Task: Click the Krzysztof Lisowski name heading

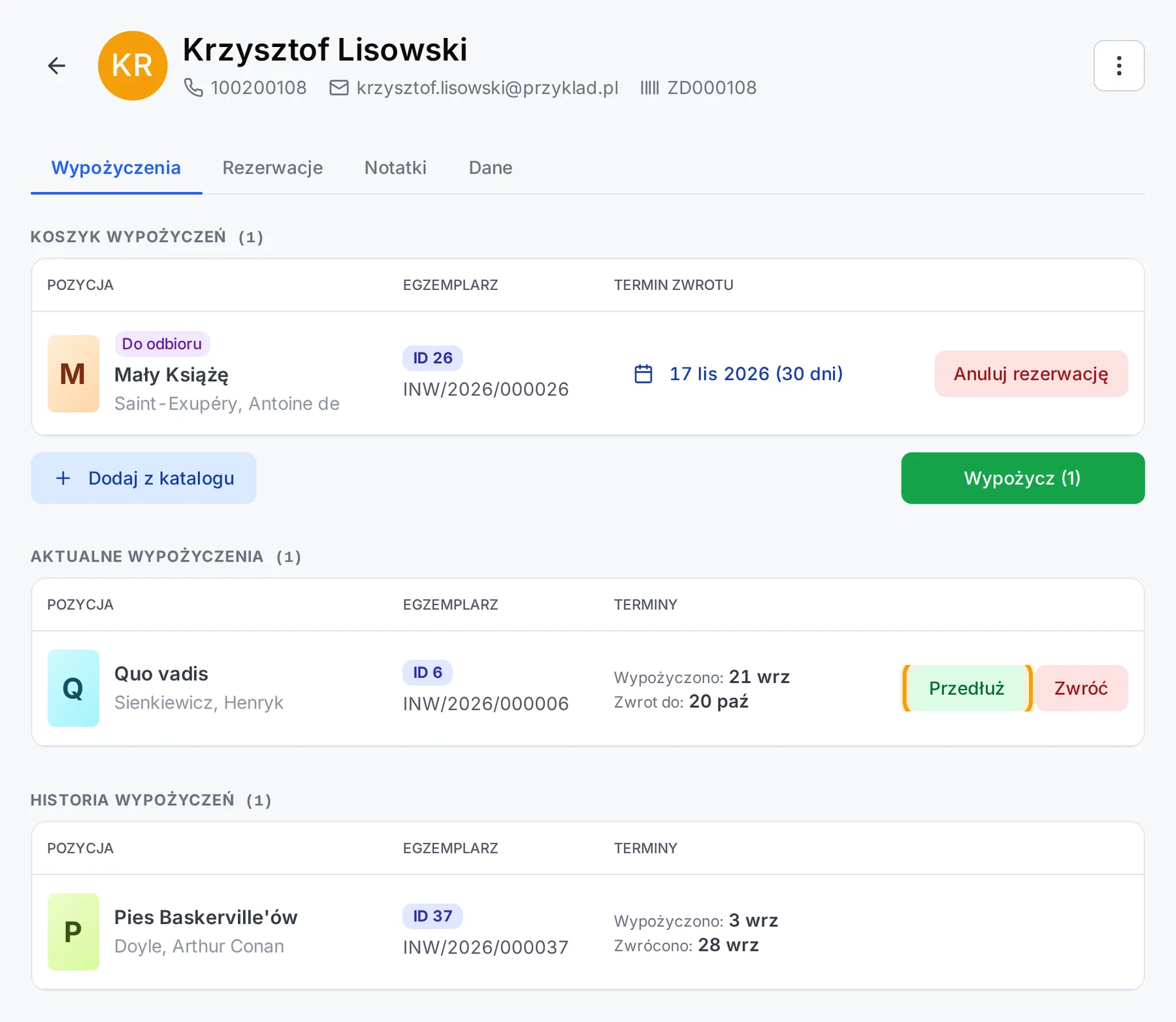Action: pos(325,50)
